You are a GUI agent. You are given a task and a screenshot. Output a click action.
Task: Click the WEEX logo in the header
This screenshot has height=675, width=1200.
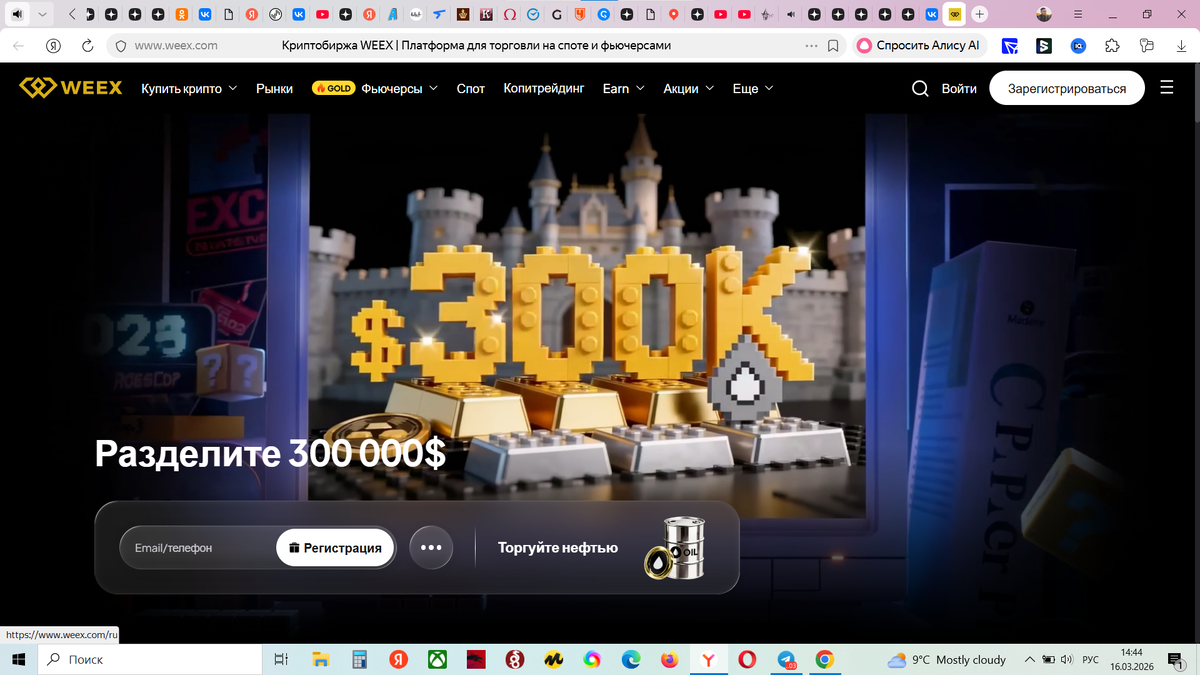point(70,88)
